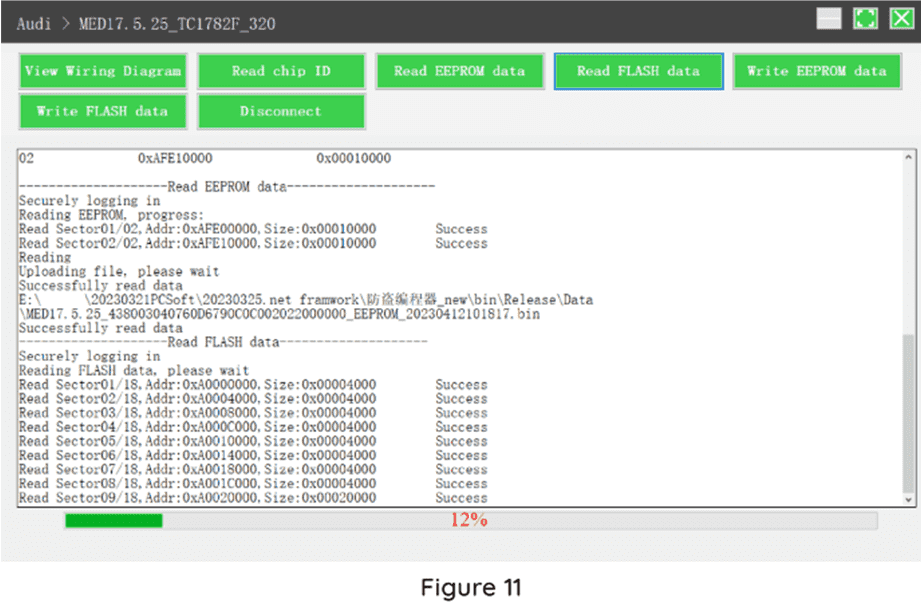This screenshot has height=604, width=921.
Task: Click the Read FLASH data button
Action: pos(638,72)
